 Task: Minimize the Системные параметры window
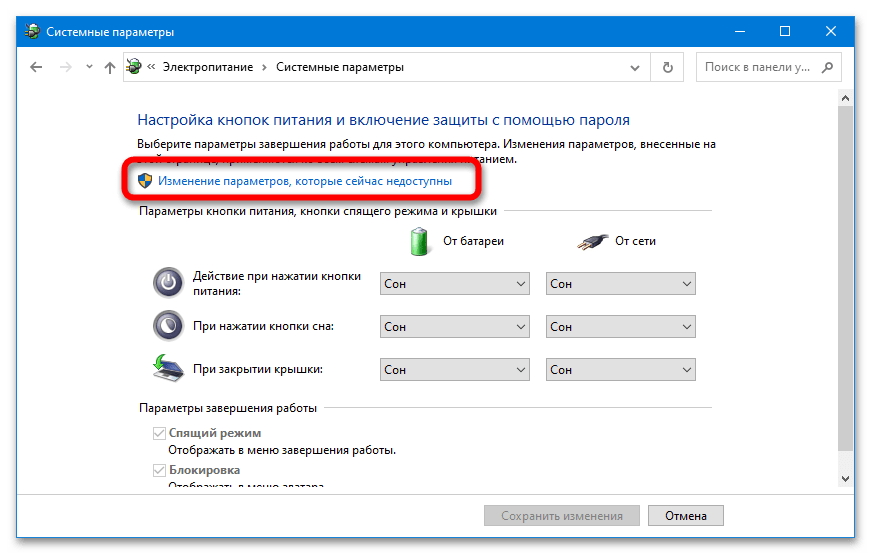[x=739, y=32]
